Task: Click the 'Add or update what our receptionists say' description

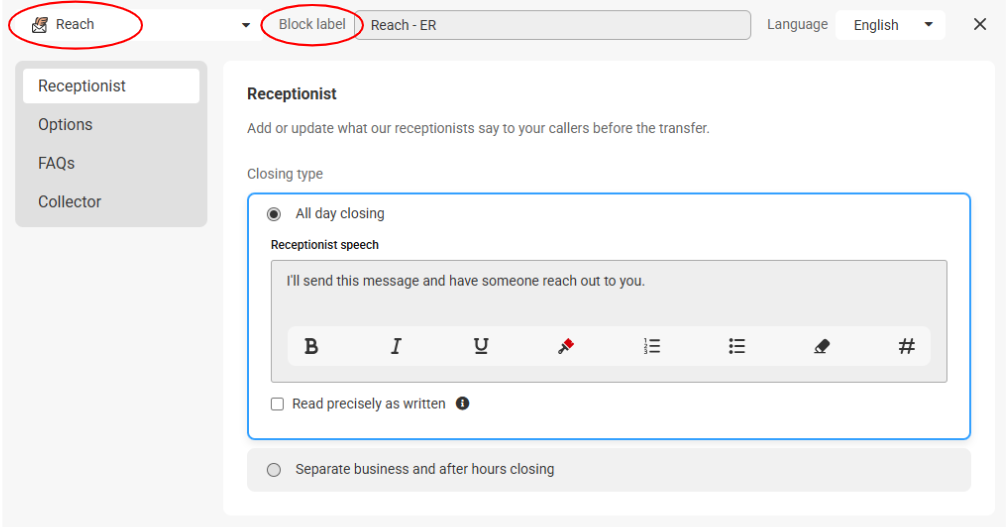Action: pyautogui.click(x=478, y=128)
